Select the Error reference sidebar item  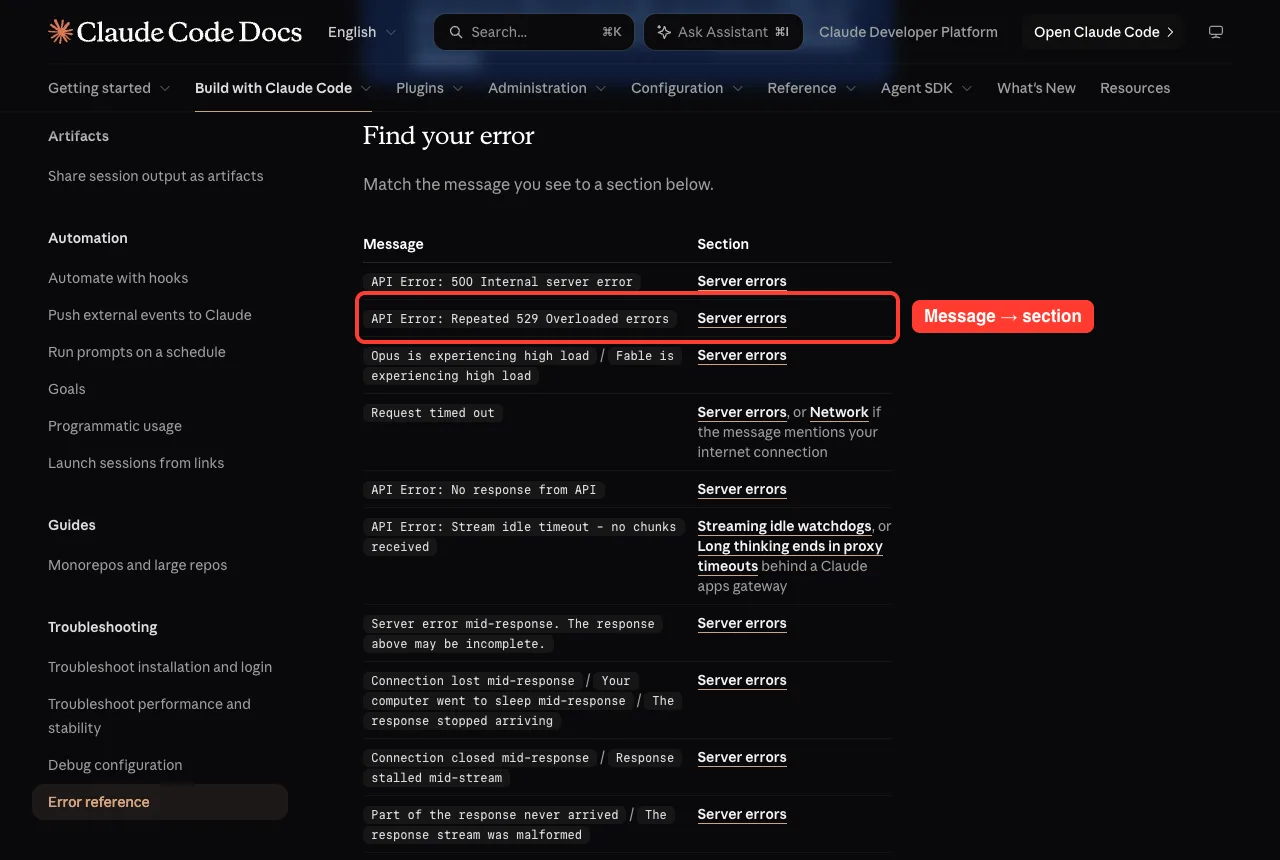[160, 802]
